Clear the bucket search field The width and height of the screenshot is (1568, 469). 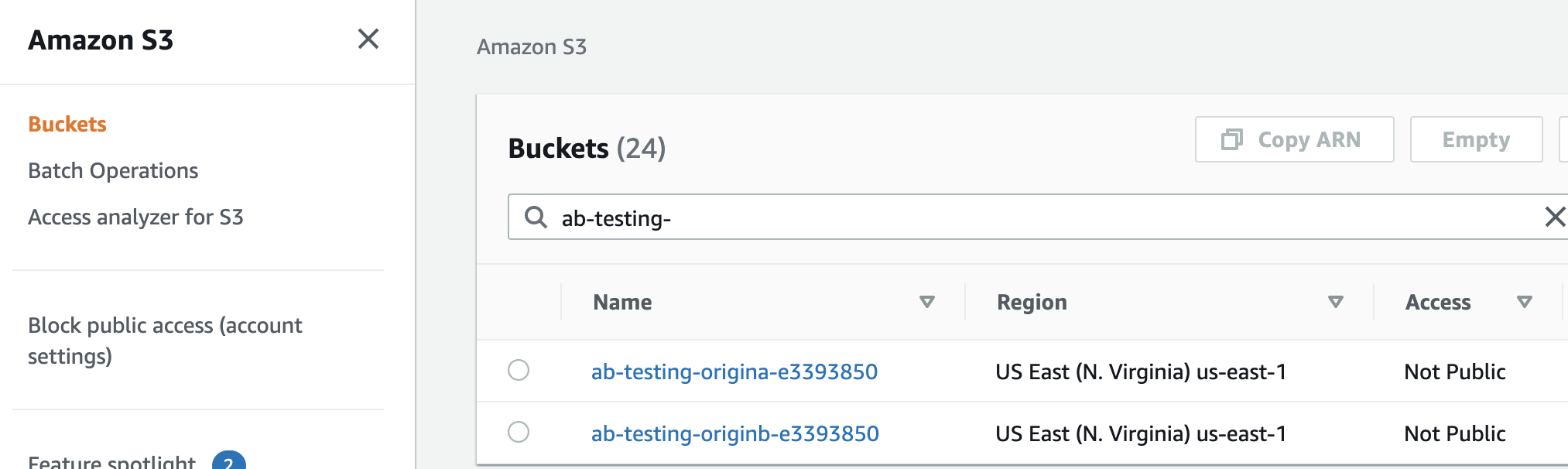click(1554, 217)
